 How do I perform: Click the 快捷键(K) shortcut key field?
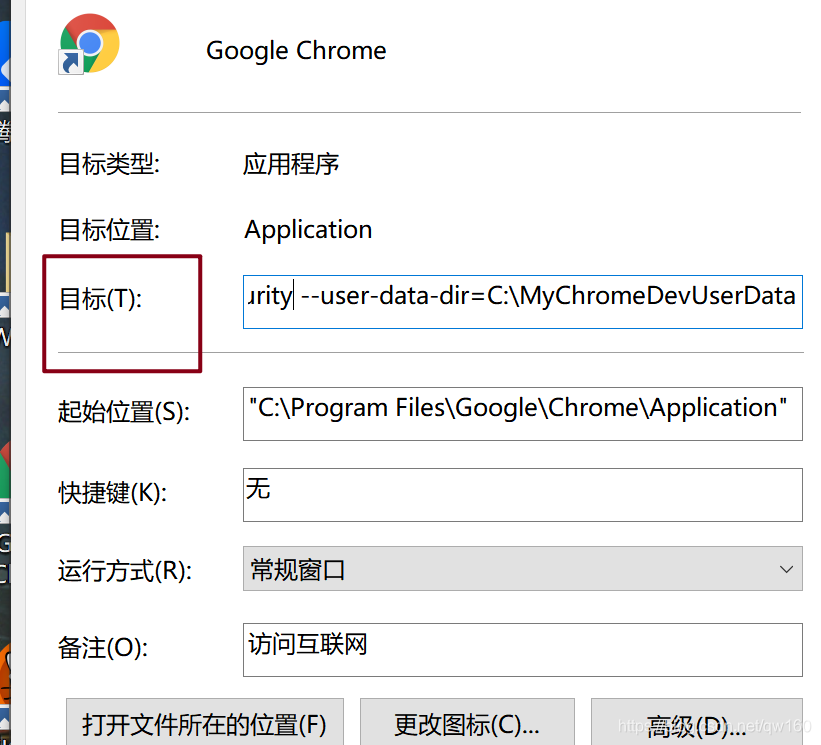pyautogui.click(x=523, y=495)
